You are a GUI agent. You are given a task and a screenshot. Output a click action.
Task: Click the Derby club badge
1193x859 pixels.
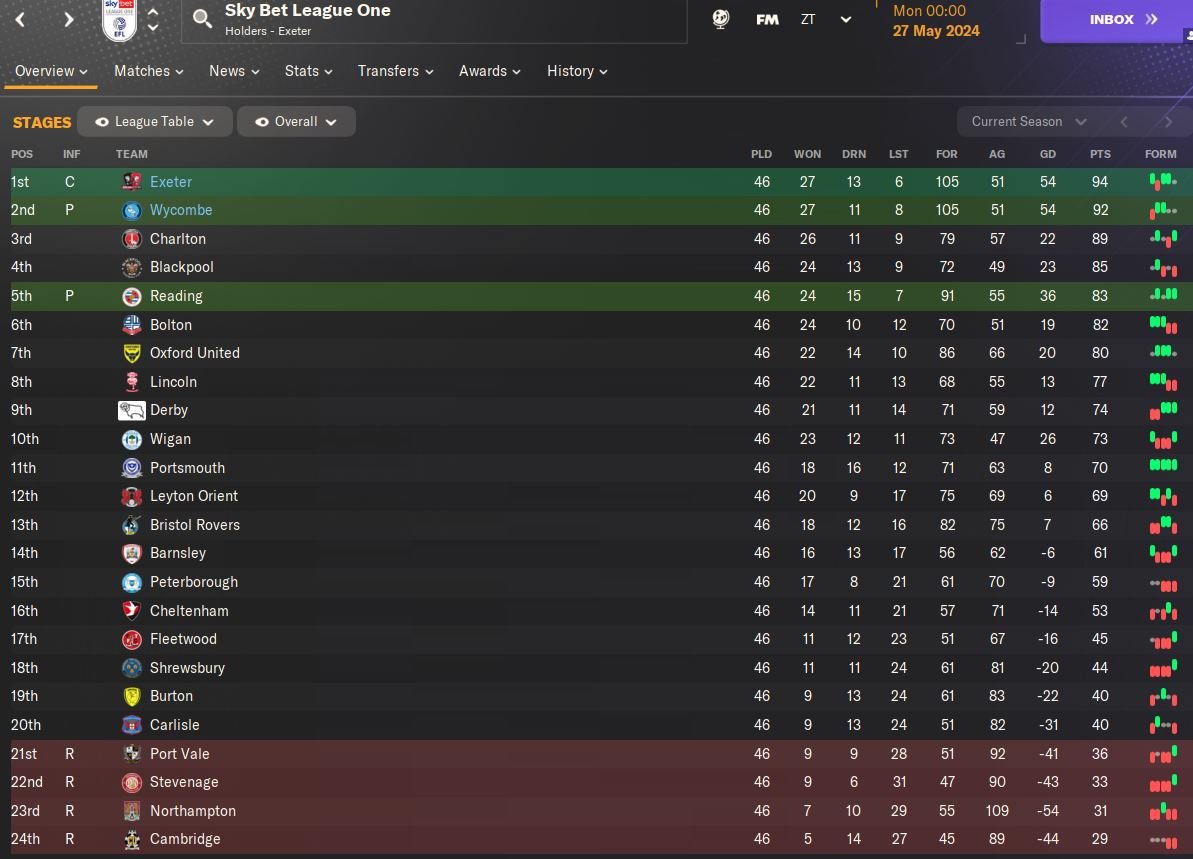pyautogui.click(x=132, y=410)
